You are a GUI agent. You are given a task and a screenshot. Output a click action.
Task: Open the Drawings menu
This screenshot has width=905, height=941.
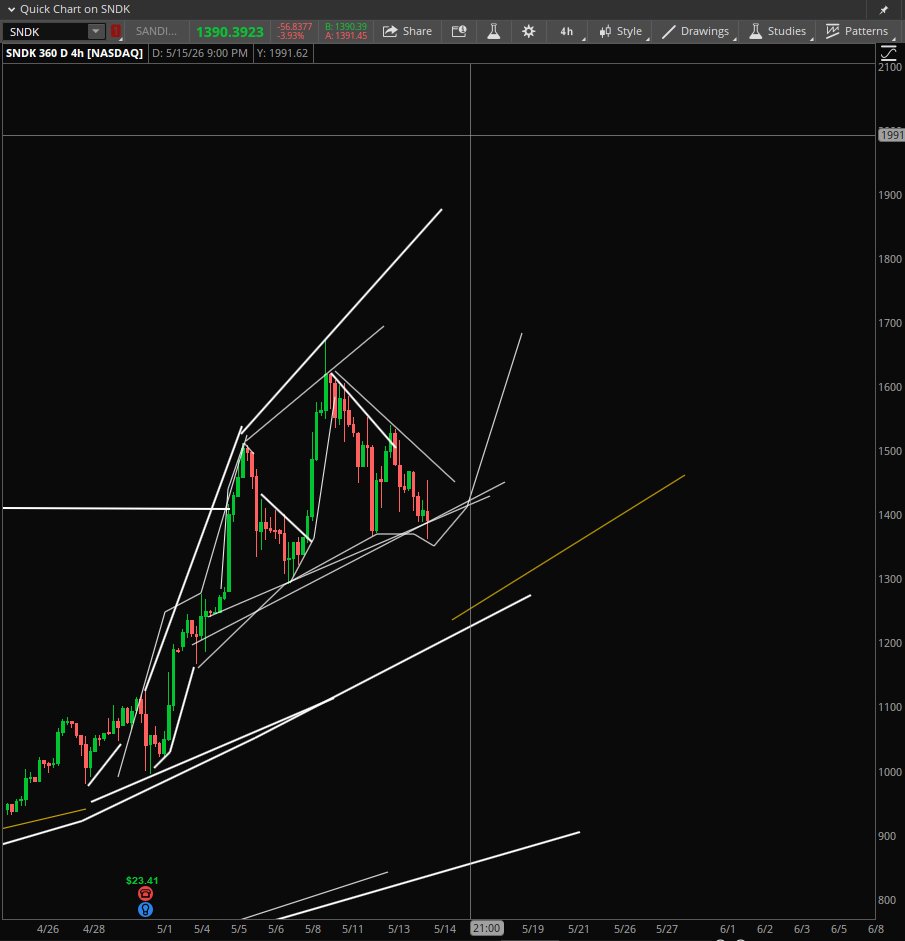click(x=696, y=31)
